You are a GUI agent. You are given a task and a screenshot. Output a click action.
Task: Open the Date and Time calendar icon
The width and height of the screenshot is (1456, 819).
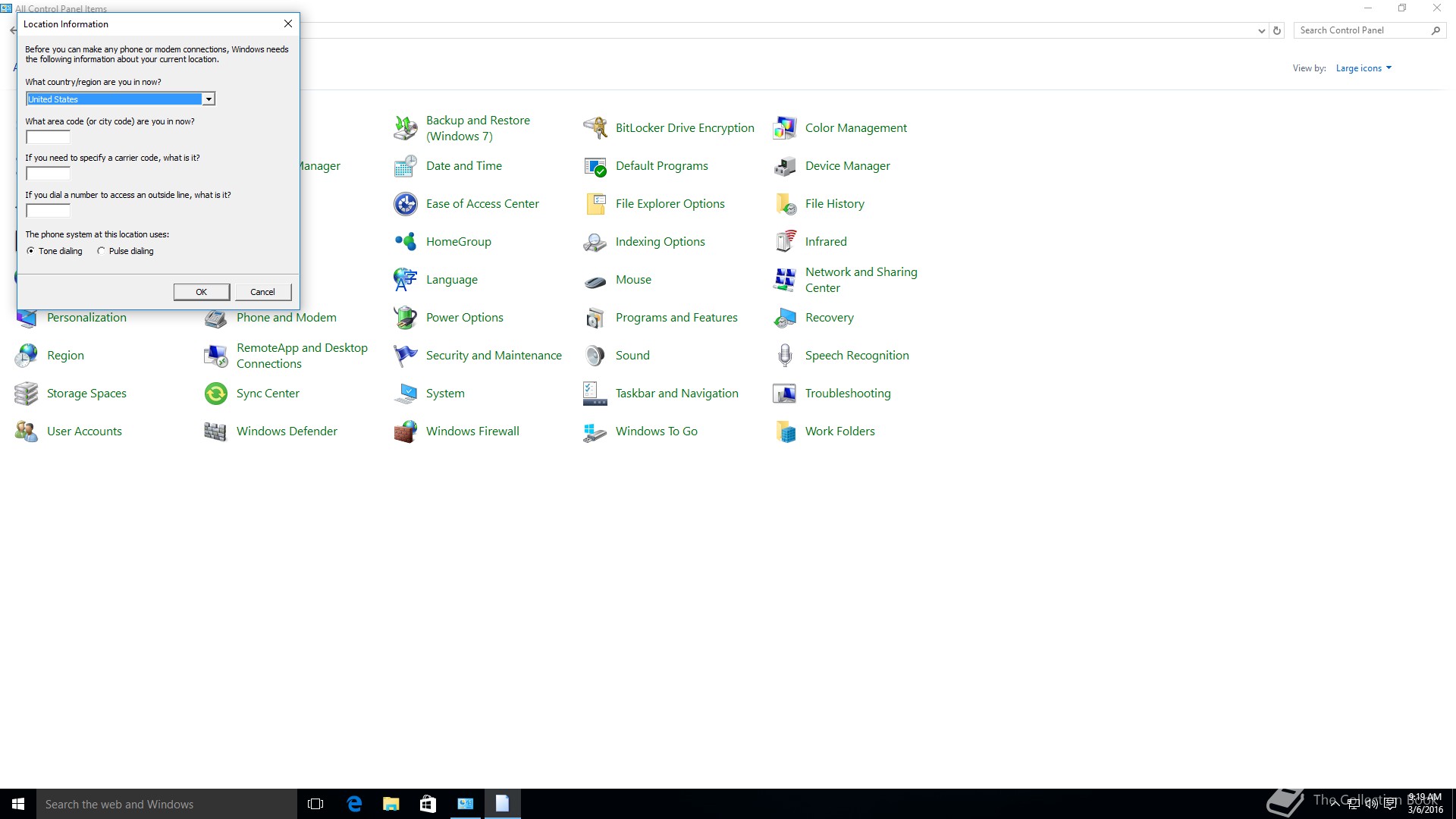click(x=406, y=166)
